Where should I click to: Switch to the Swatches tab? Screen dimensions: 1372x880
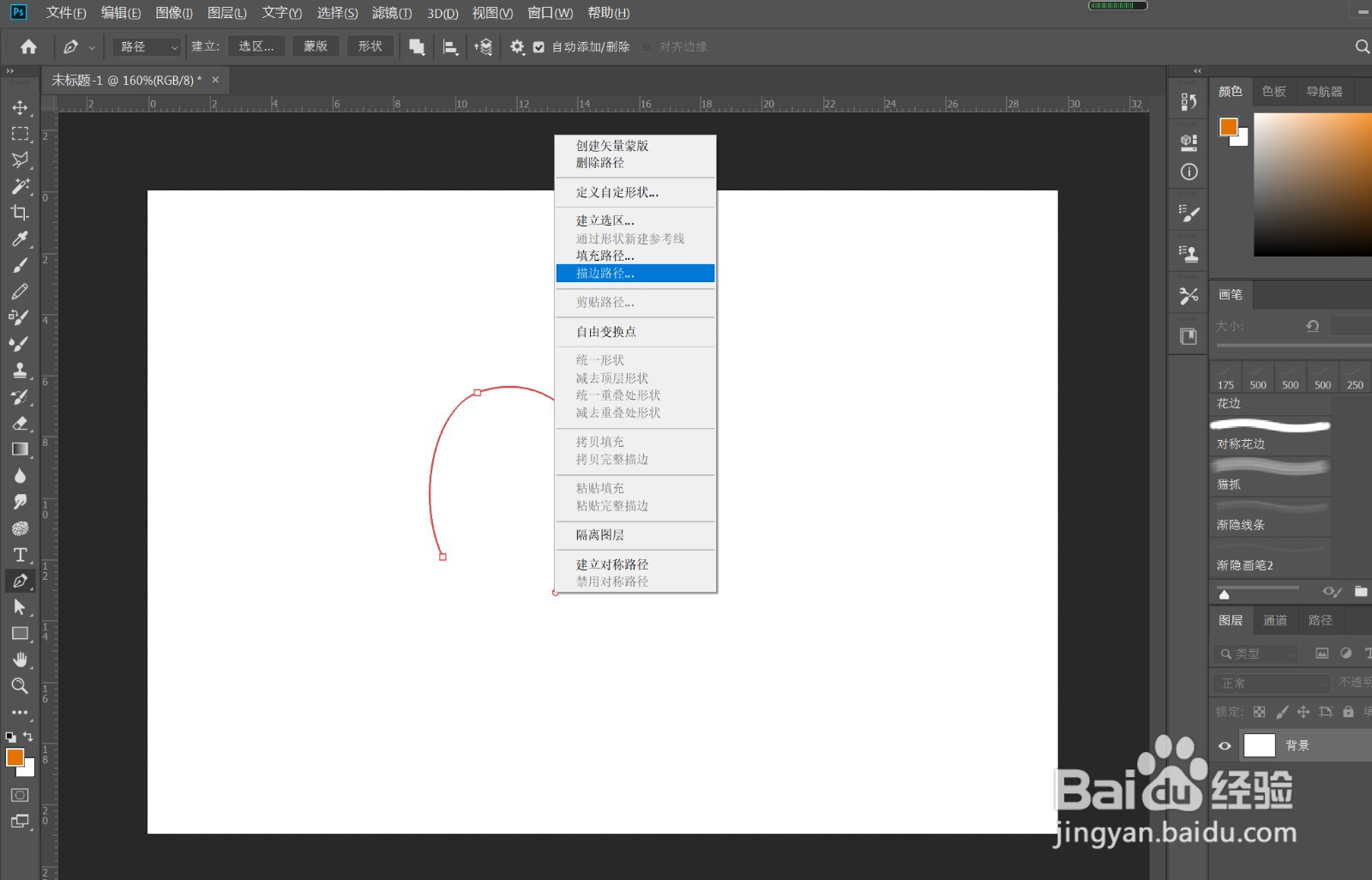[x=1274, y=91]
